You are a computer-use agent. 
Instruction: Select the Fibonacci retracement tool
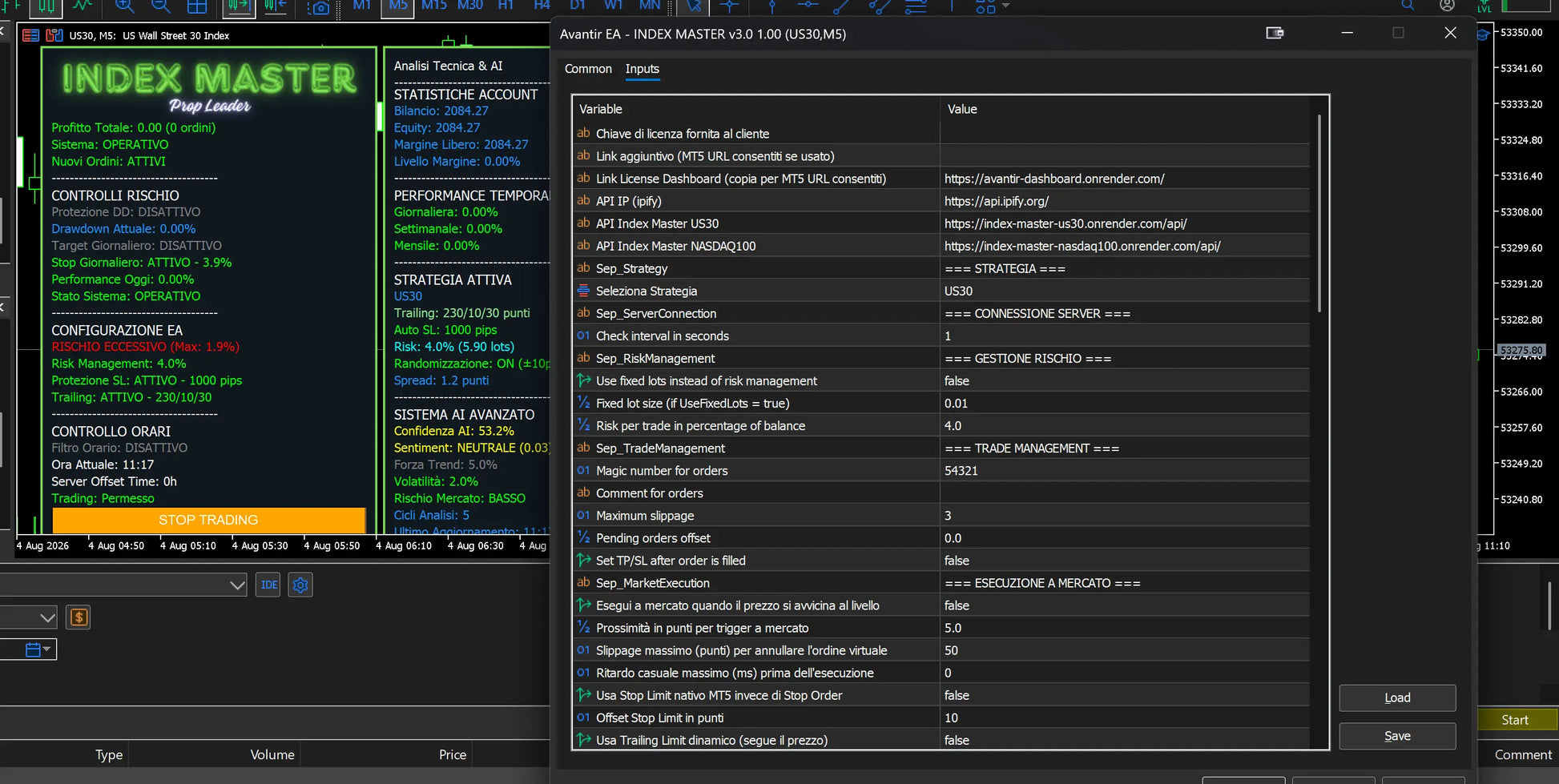tap(916, 6)
